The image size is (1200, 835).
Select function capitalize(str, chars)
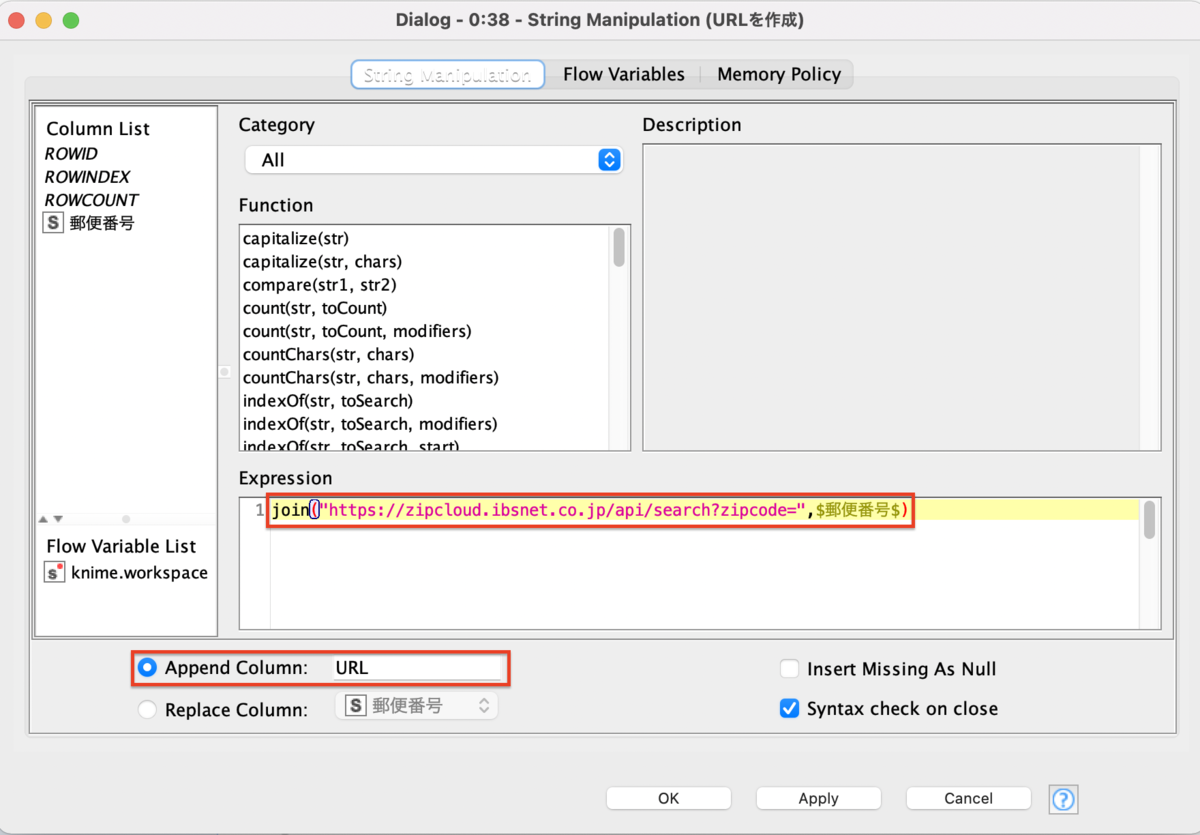tap(322, 262)
